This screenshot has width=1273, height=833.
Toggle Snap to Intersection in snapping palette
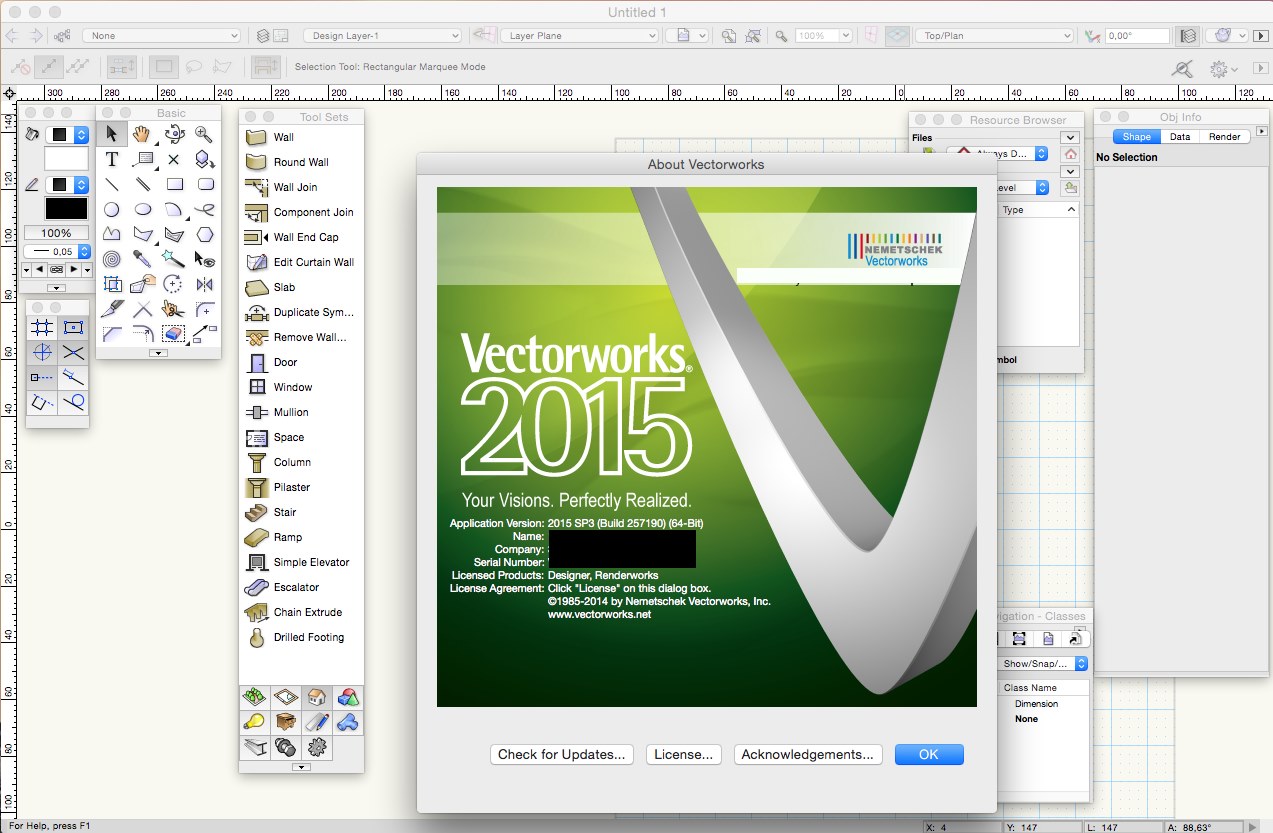[72, 352]
